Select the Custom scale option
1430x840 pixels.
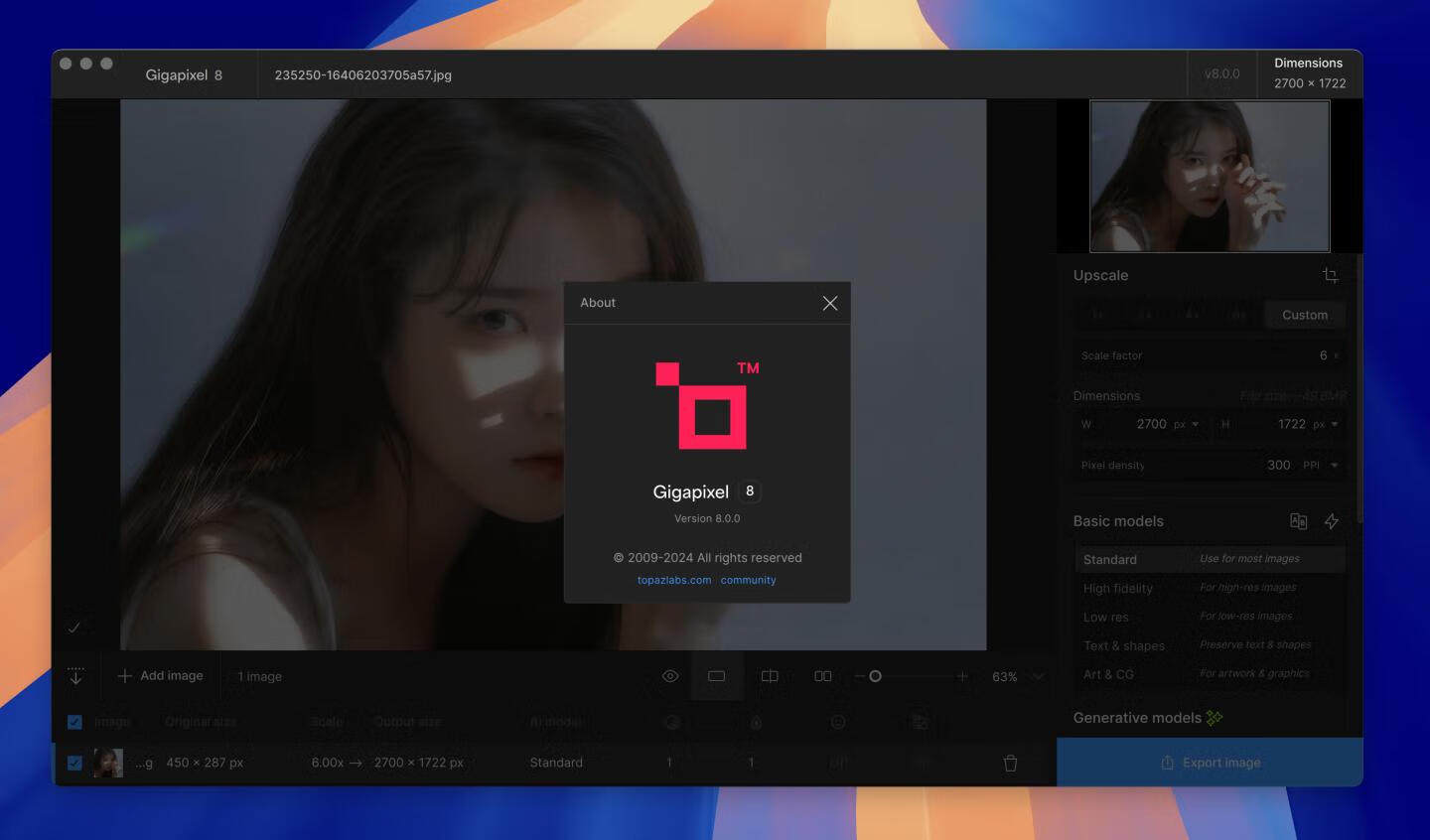pos(1305,315)
